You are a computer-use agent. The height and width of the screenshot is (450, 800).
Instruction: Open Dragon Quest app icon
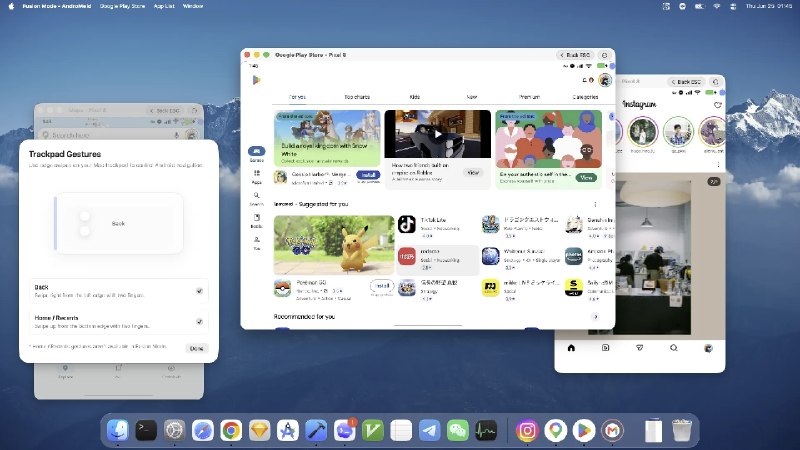pyautogui.click(x=490, y=224)
